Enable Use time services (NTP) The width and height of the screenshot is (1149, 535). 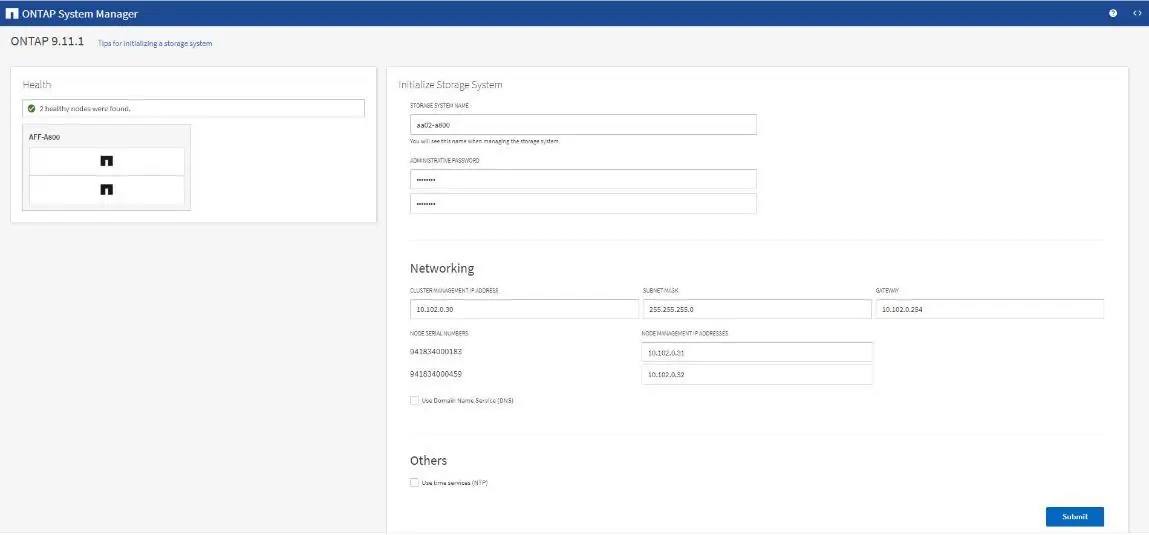415,483
